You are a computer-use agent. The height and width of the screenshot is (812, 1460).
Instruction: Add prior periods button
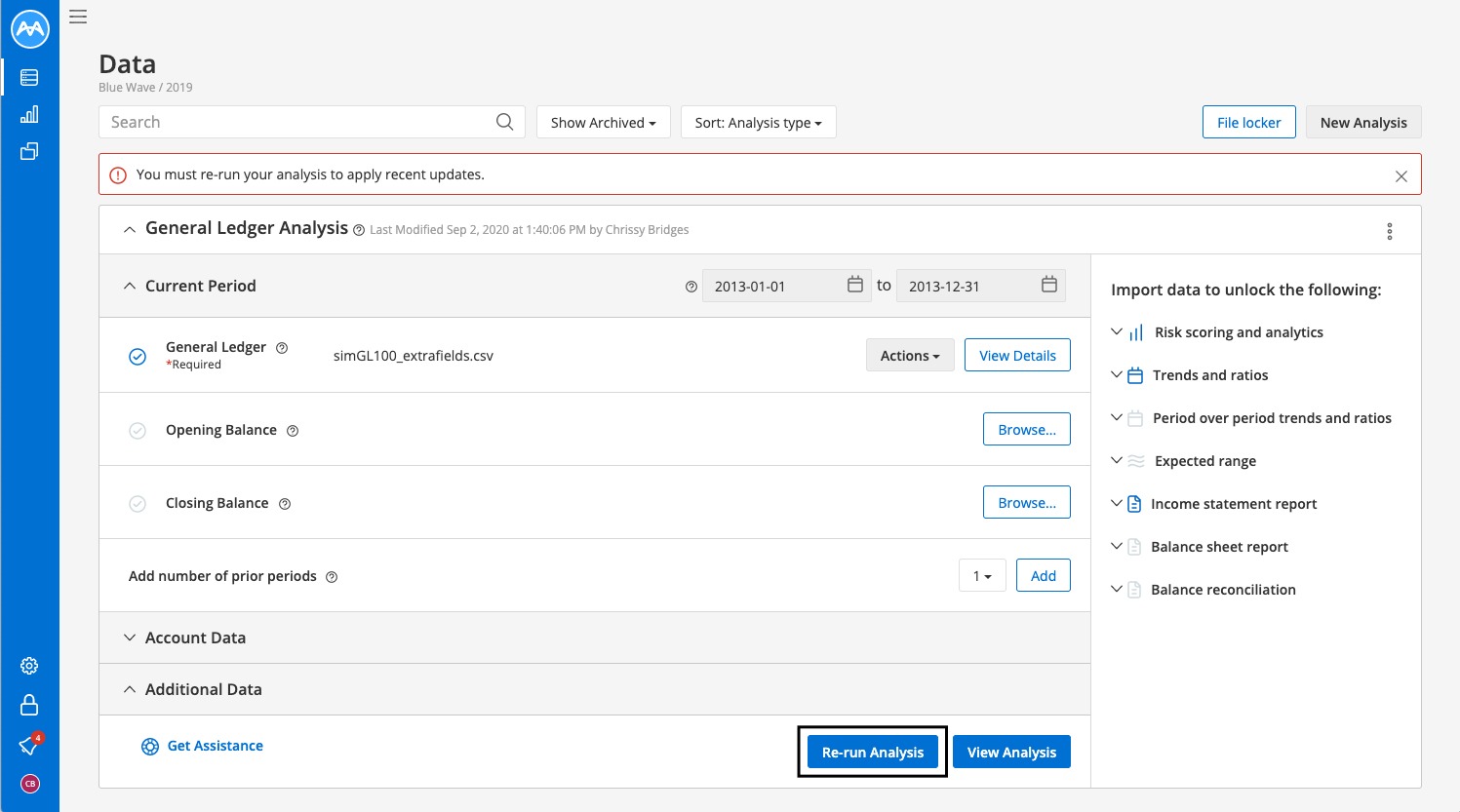tap(1043, 575)
